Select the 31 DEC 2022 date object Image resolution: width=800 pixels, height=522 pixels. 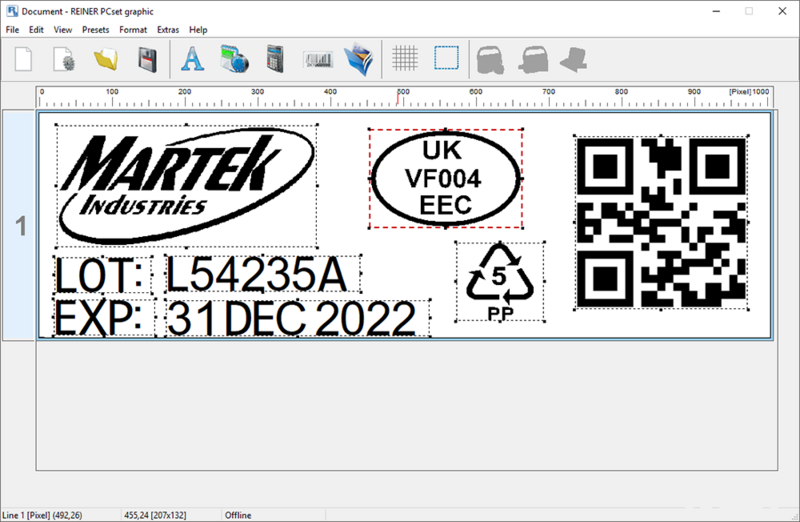tap(297, 318)
